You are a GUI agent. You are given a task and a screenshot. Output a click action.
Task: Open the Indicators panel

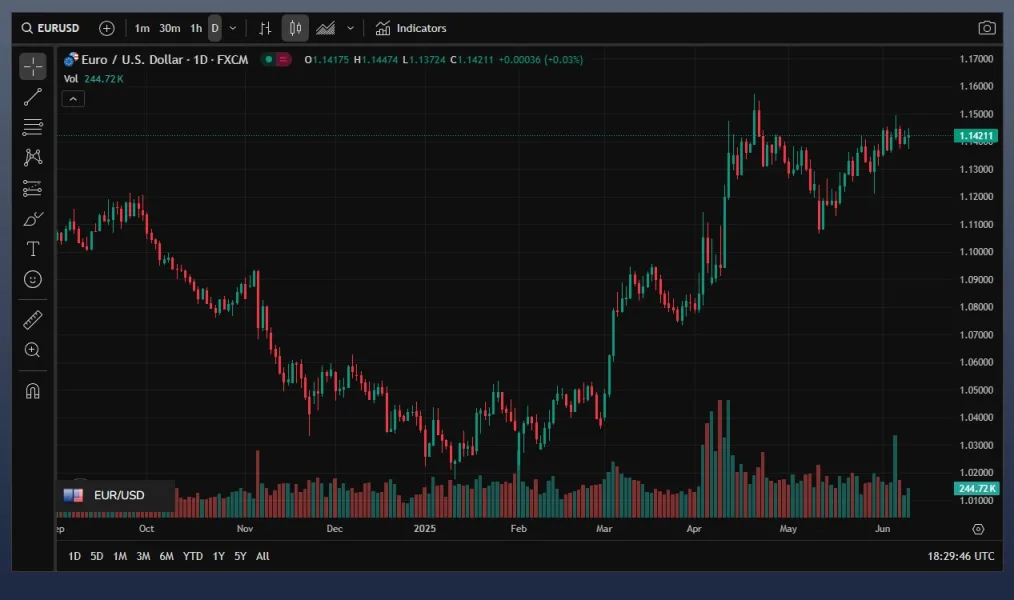pos(411,28)
